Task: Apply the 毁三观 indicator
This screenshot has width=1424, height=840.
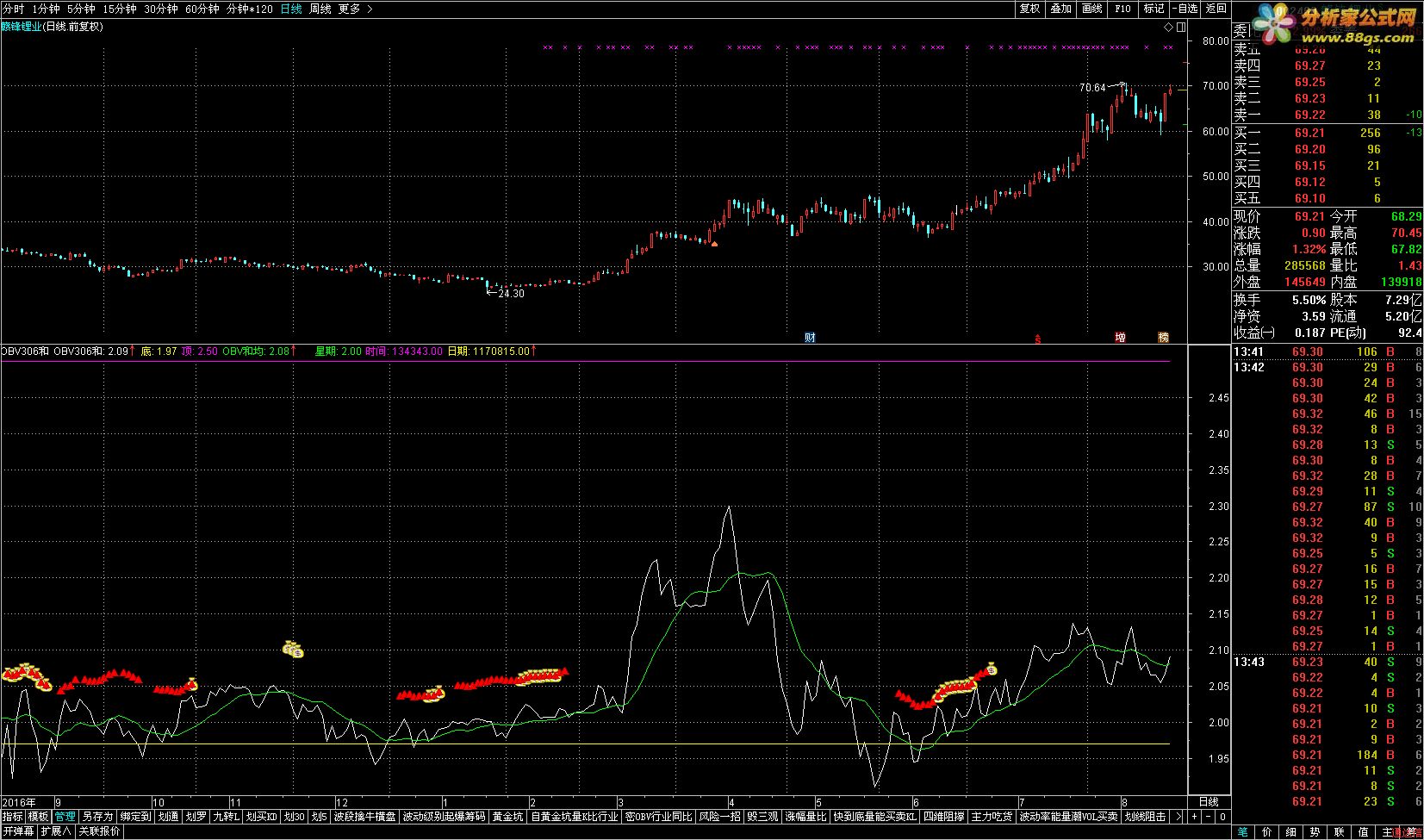Action: click(x=762, y=817)
